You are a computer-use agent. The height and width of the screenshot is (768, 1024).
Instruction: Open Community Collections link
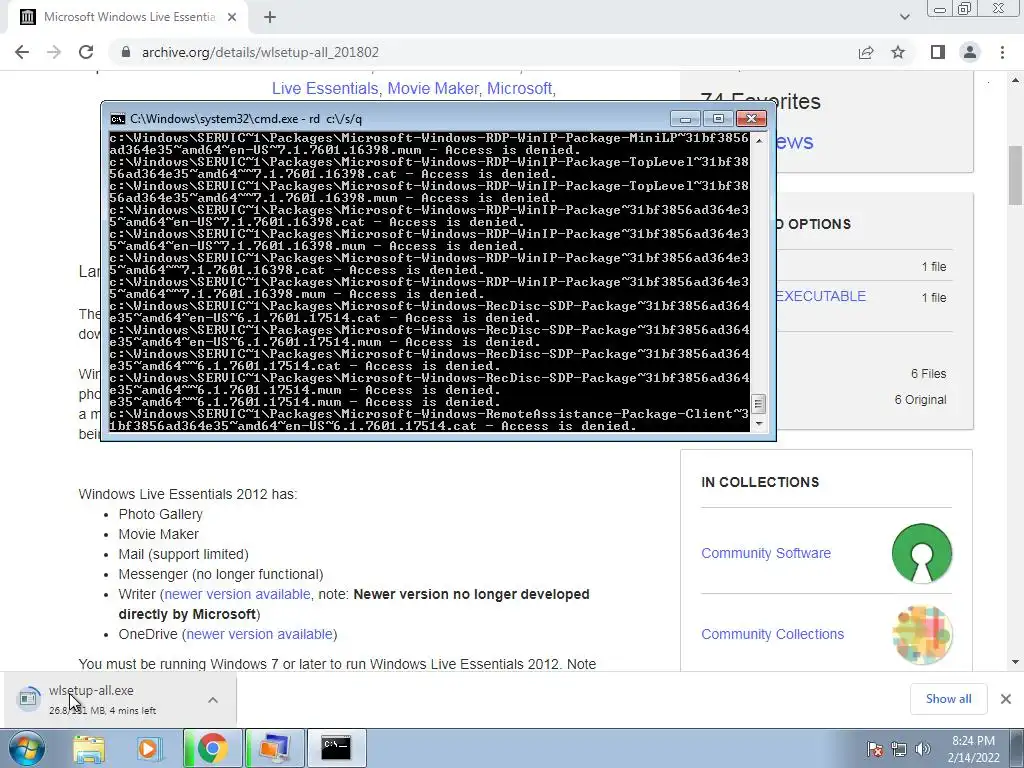[773, 634]
